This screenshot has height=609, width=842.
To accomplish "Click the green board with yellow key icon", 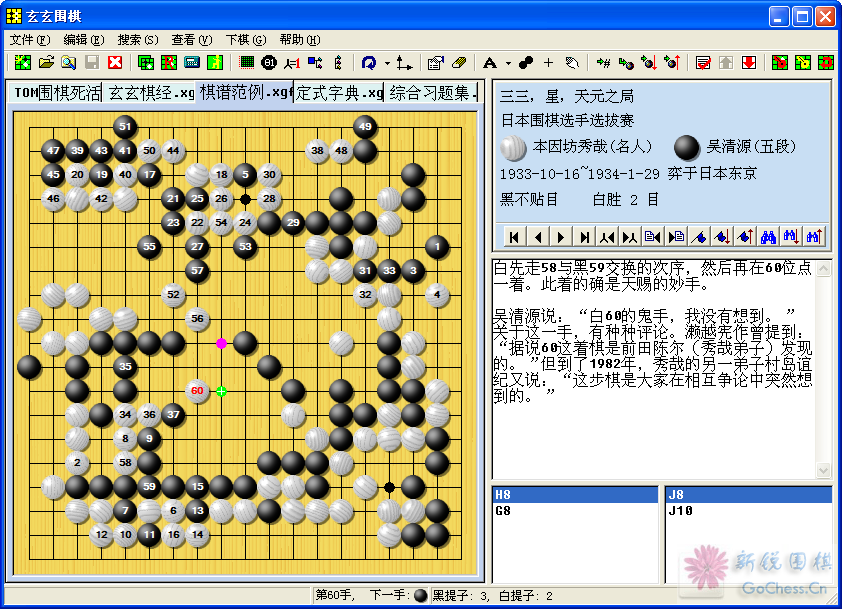I will [803, 62].
